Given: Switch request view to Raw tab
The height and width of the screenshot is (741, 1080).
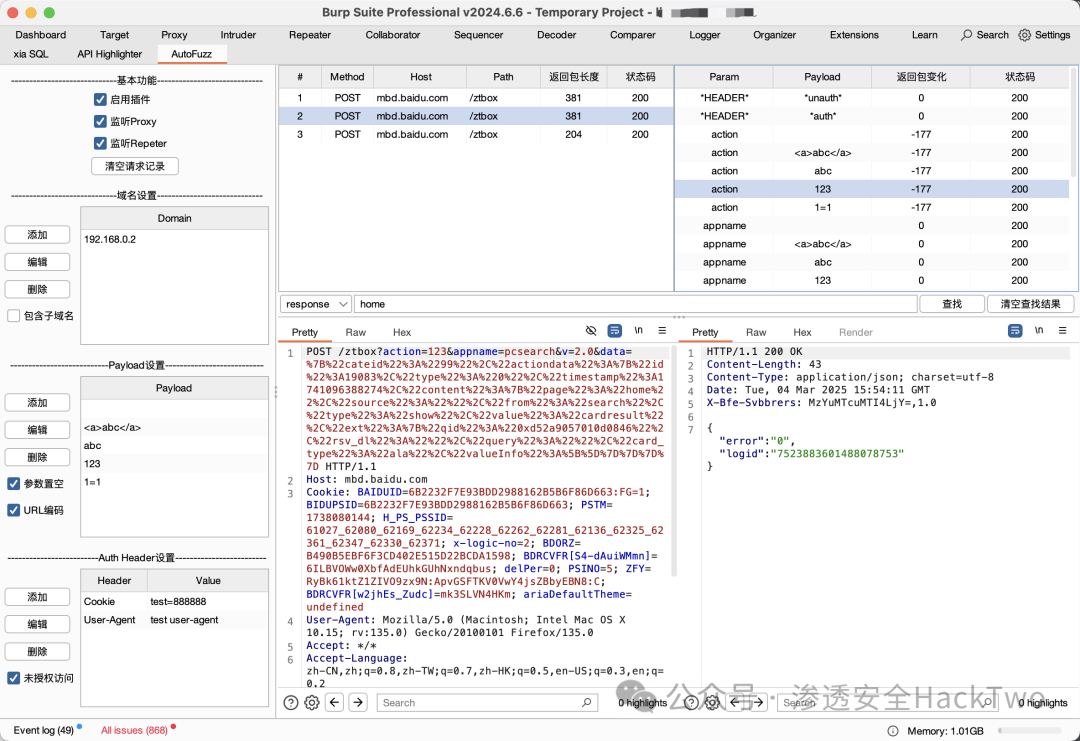Looking at the screenshot, I should 355,332.
